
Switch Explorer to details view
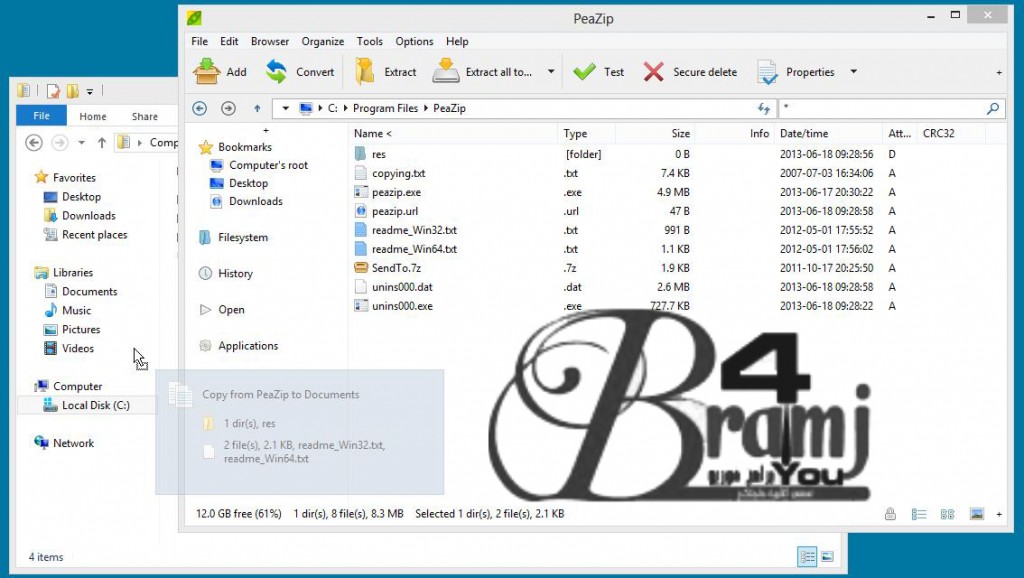click(x=806, y=557)
